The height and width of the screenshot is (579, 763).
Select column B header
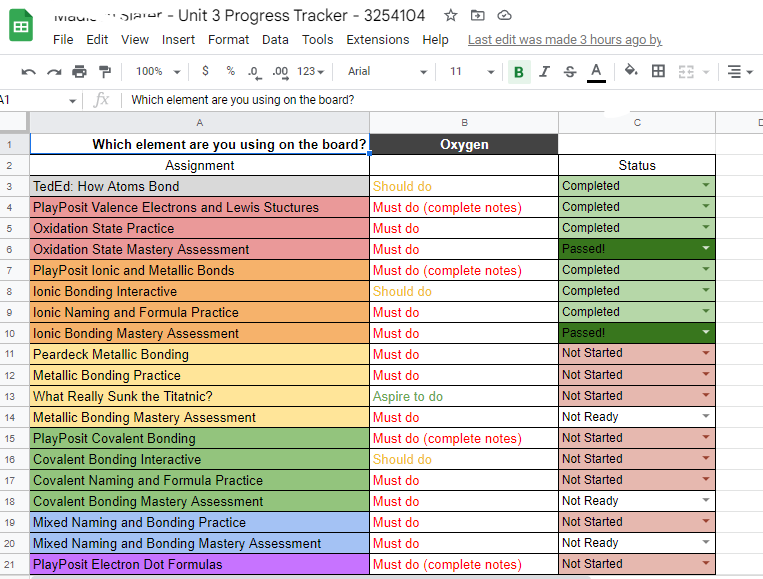click(x=464, y=123)
